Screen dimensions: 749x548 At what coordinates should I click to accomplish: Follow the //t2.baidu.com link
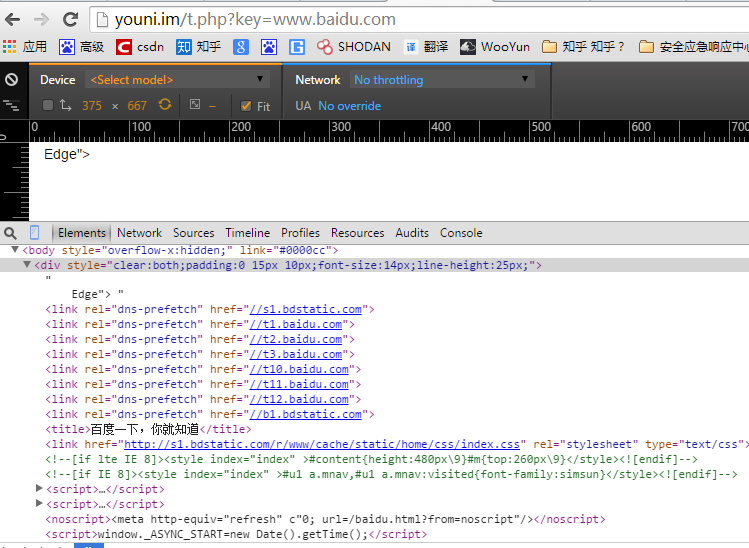[x=296, y=339]
